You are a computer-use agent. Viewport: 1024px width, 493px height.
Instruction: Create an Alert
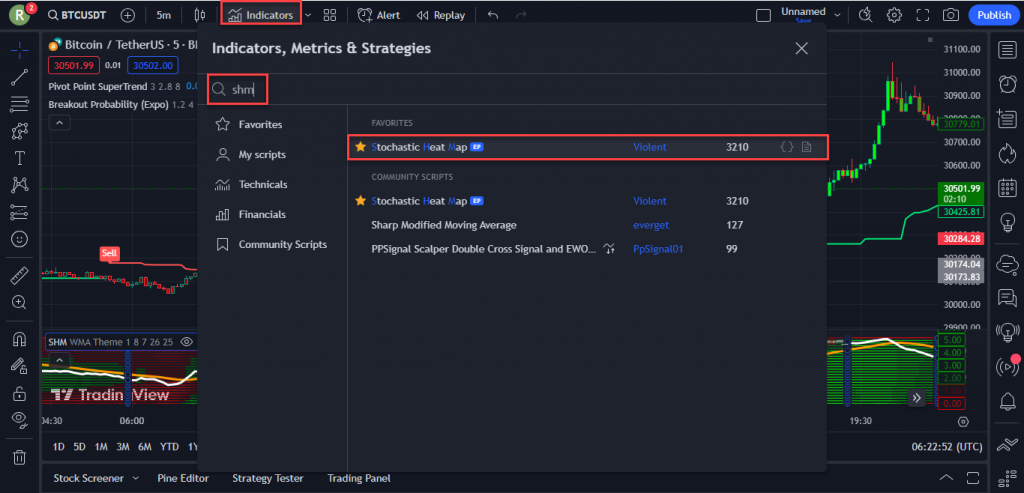(379, 15)
